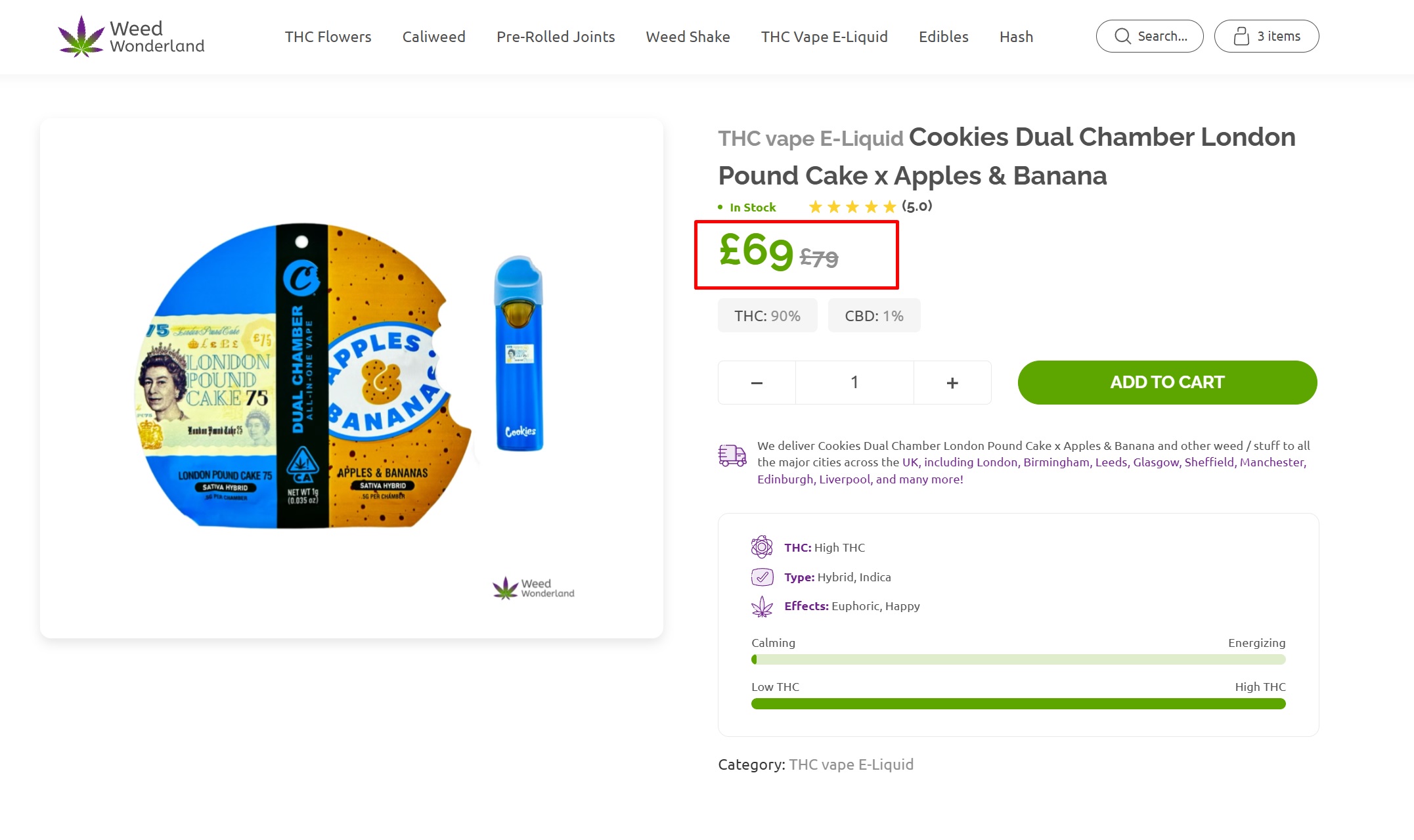Click the THC atom icon
The image size is (1414, 840).
click(762, 546)
